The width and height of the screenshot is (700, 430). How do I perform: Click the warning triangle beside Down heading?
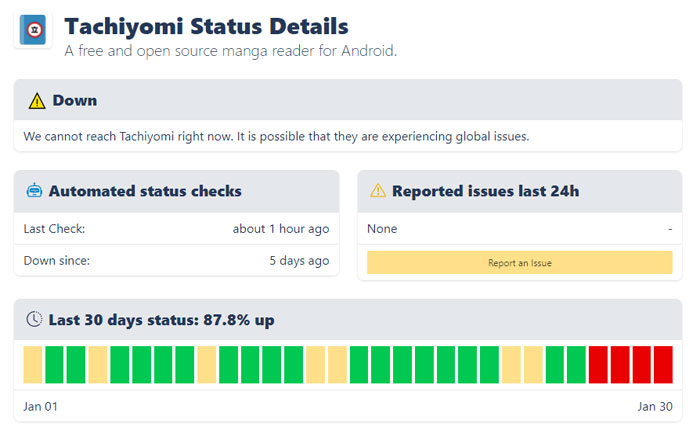tap(37, 101)
